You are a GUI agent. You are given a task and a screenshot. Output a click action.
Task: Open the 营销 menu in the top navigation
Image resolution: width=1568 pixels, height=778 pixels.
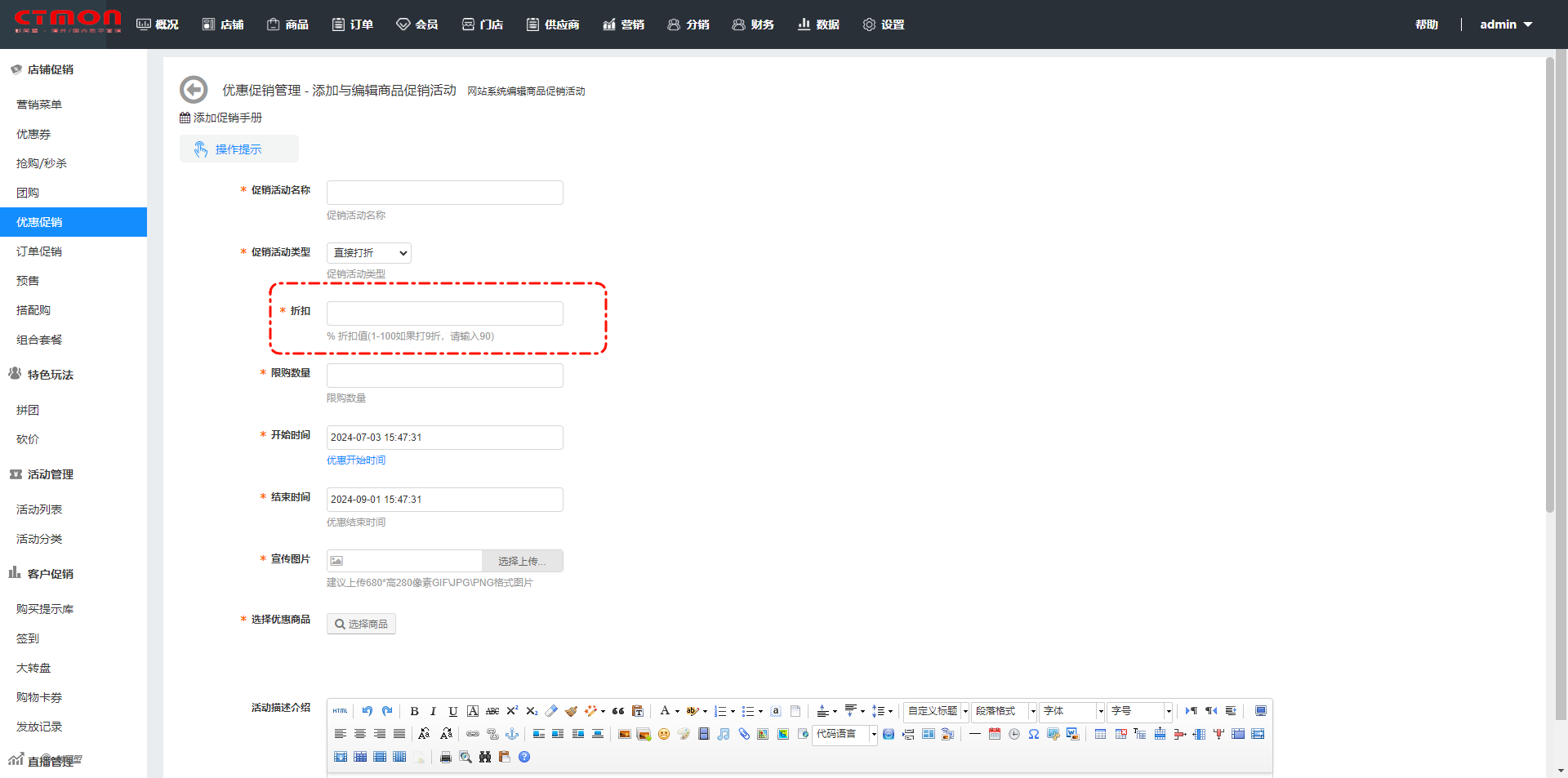click(x=624, y=24)
